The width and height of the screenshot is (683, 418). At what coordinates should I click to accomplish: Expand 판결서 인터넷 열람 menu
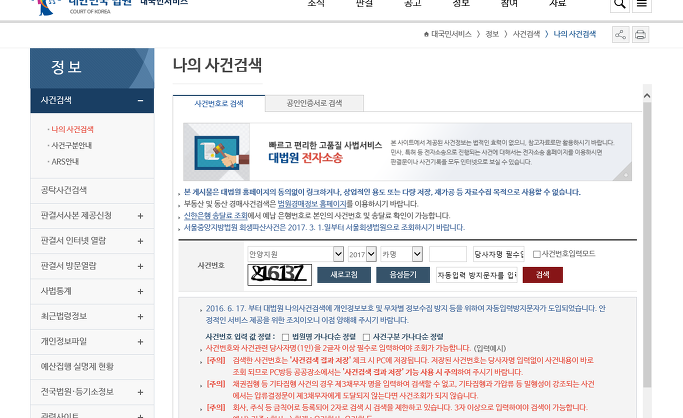[140, 241]
